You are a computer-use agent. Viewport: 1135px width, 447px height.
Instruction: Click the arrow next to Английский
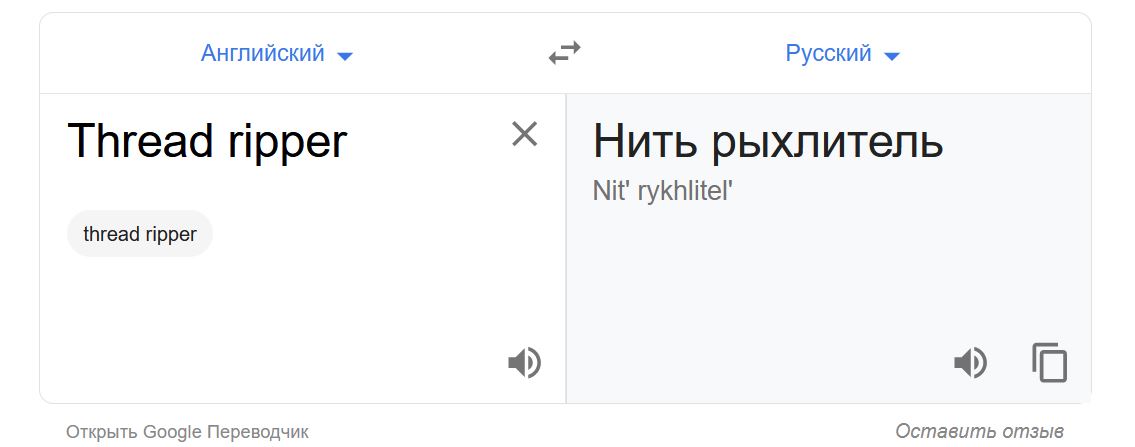tap(345, 56)
